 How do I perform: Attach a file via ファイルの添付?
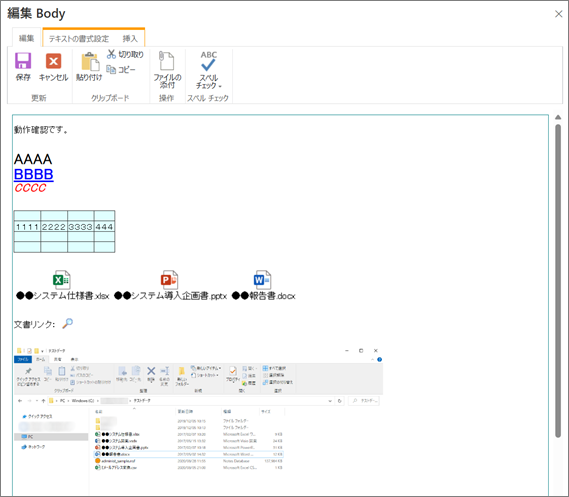pyautogui.click(x=167, y=69)
